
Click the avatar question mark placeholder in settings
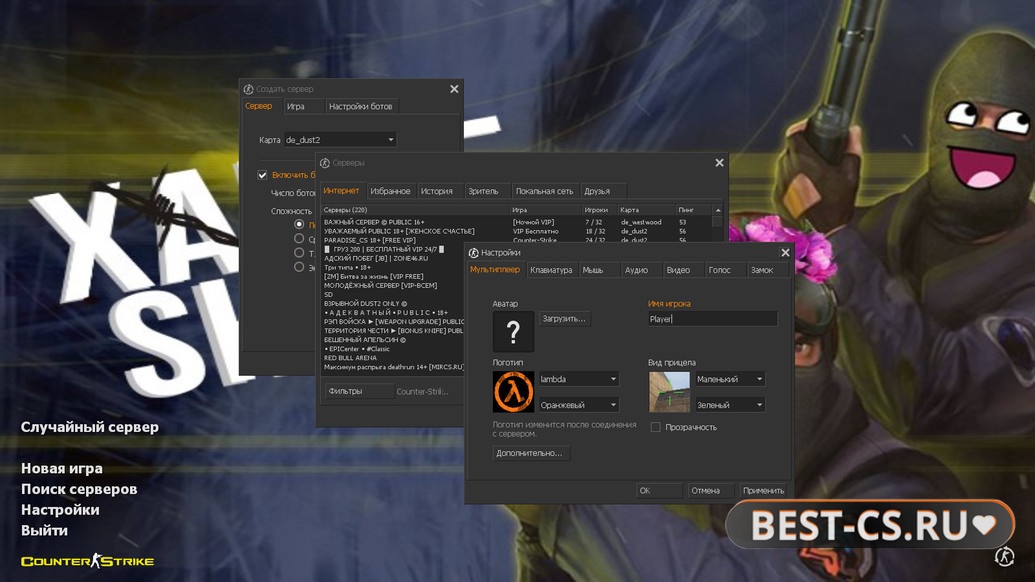click(x=513, y=331)
